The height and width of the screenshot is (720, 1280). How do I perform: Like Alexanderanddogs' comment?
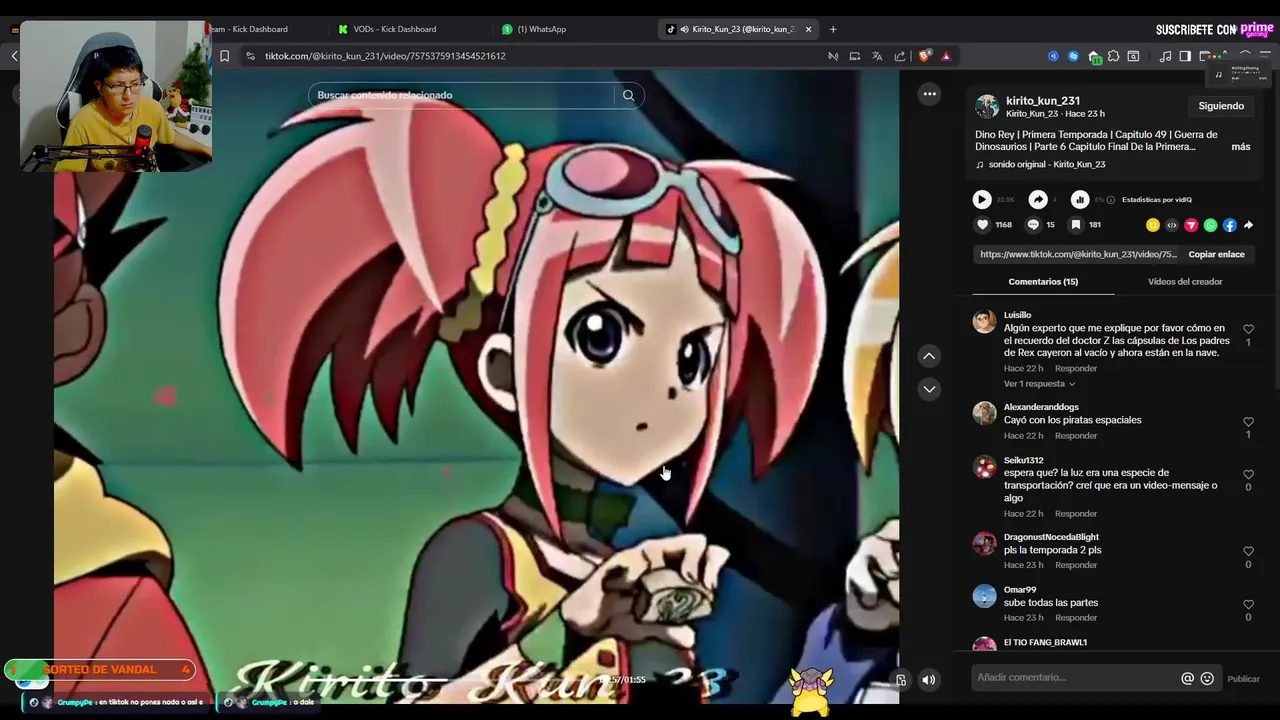tap(1248, 422)
